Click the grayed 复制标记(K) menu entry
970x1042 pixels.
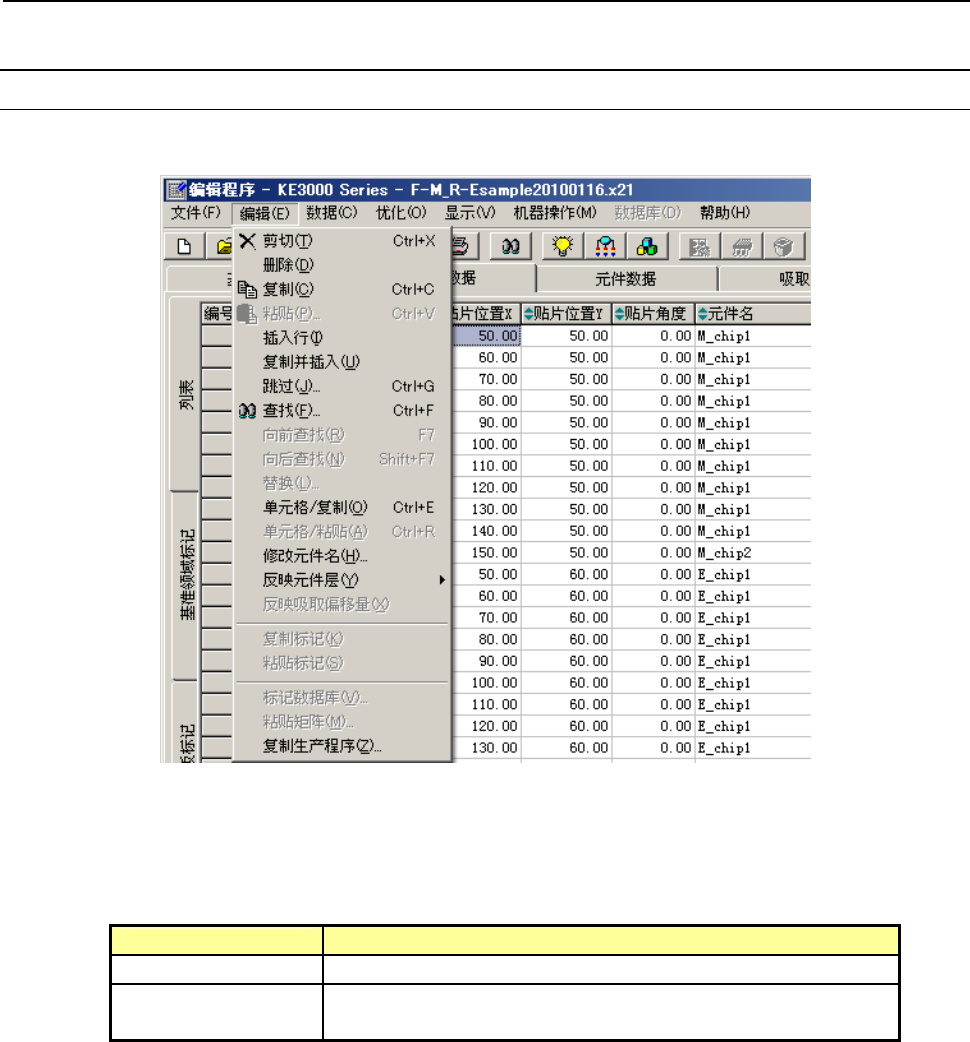(343, 639)
